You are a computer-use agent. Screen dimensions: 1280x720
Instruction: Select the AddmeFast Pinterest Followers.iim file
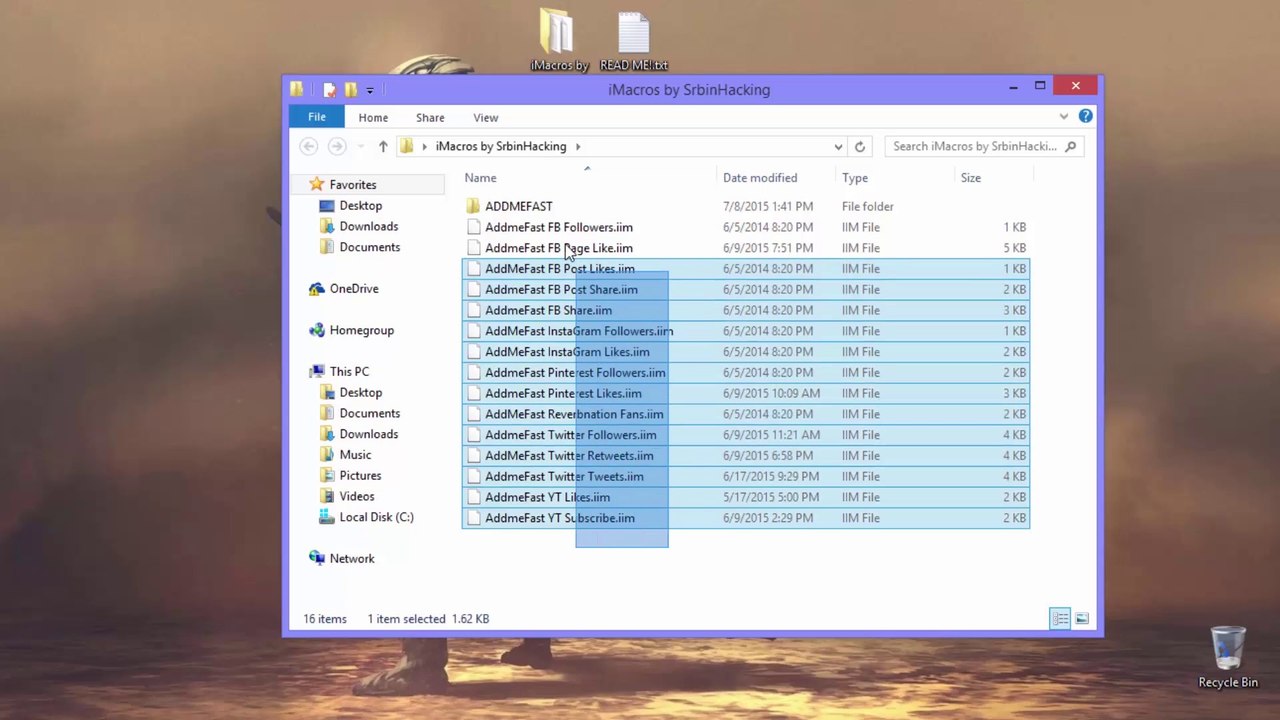pos(746,373)
